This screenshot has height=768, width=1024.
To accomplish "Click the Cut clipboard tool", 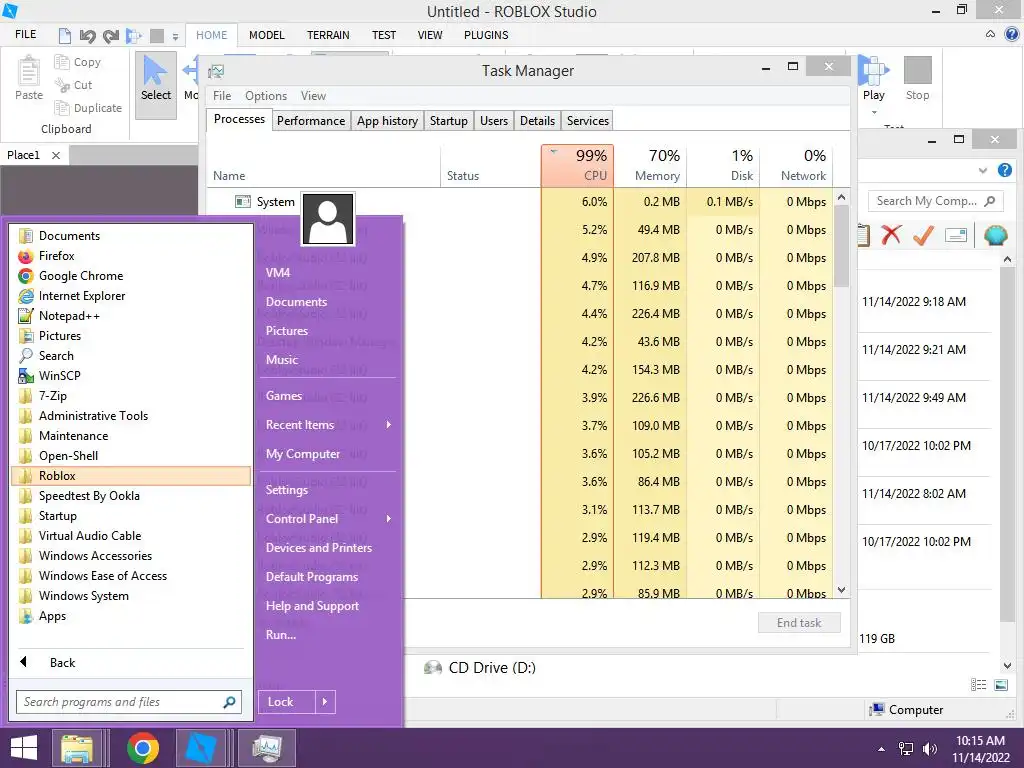I will 74,85.
